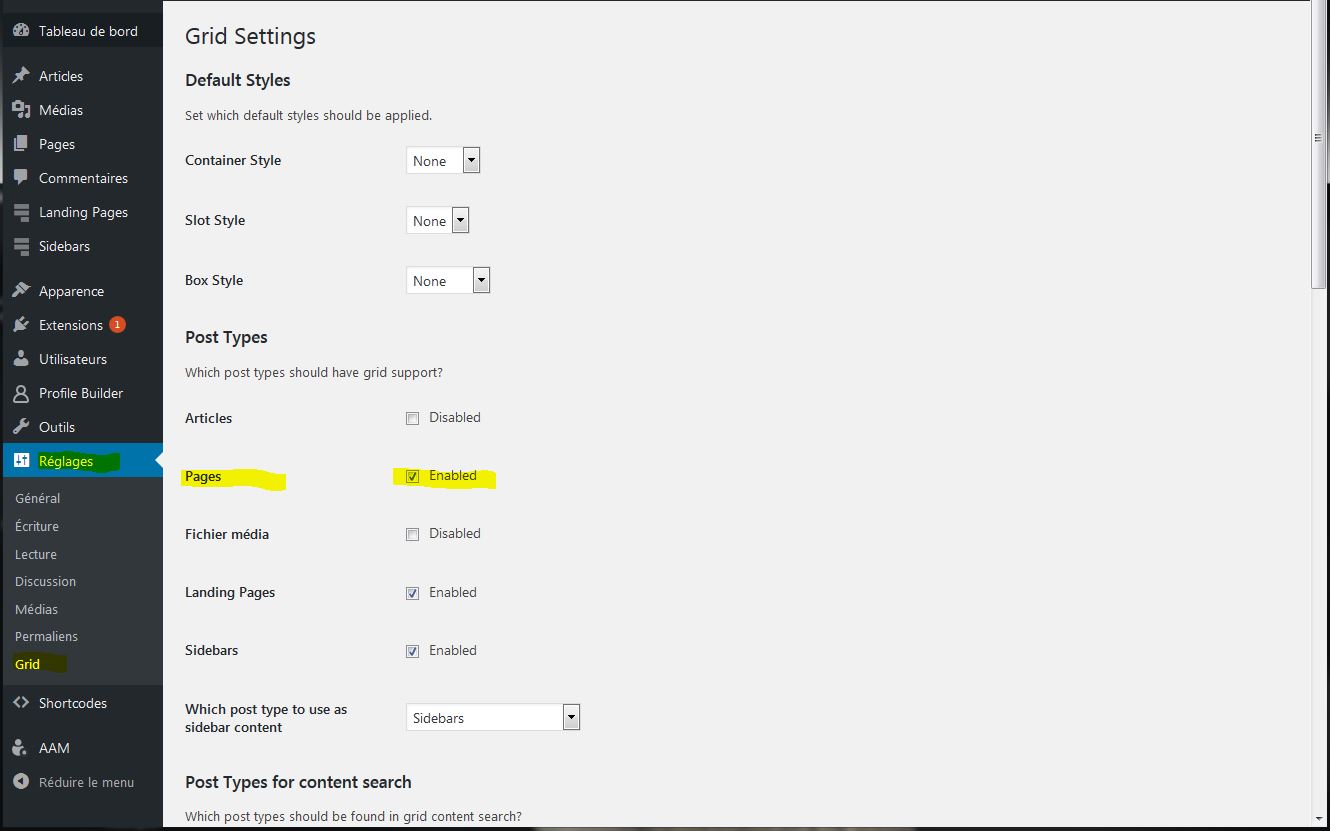Enable grid support for Articles checkbox

(x=412, y=418)
